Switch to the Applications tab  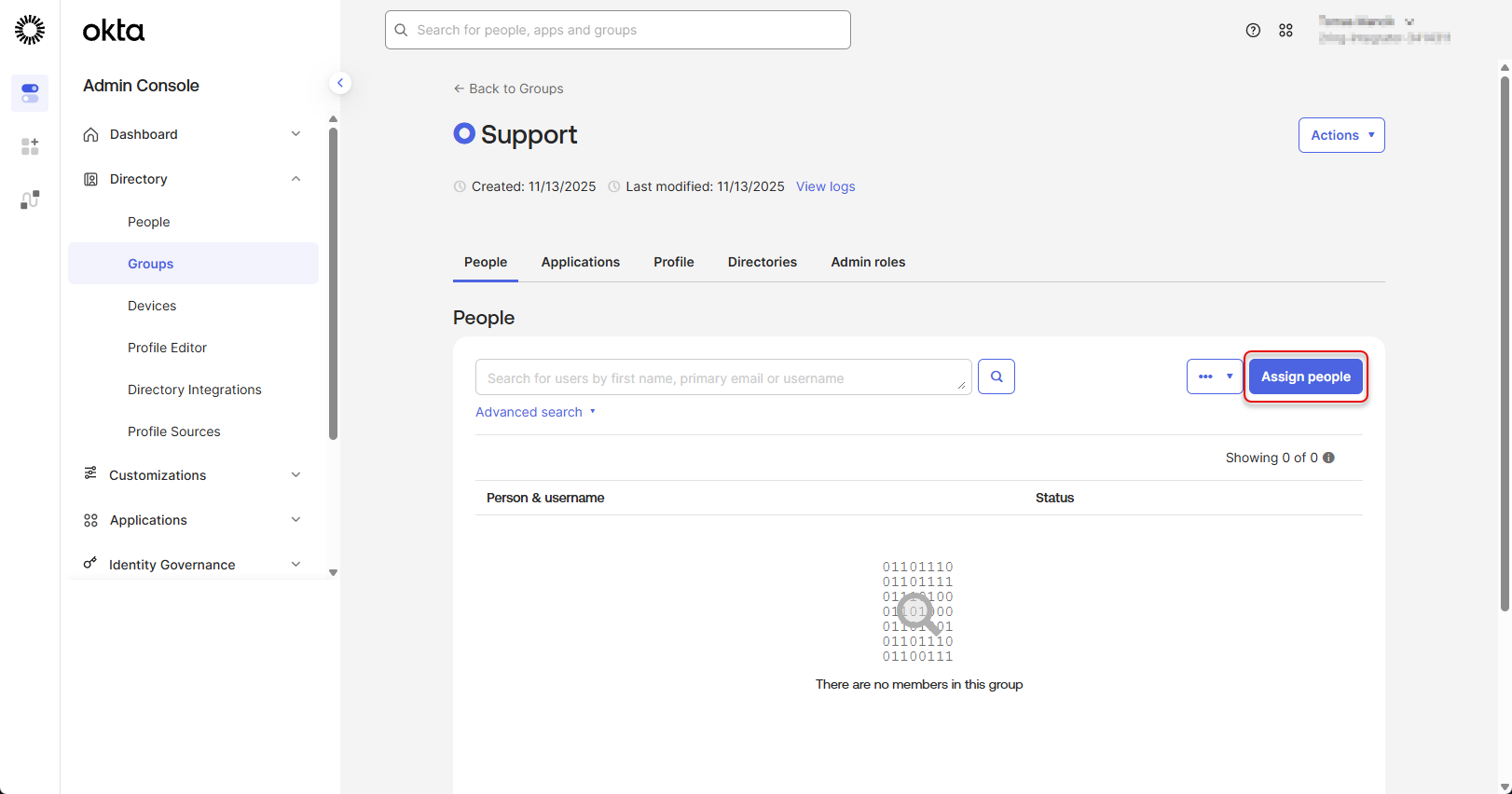pos(580,262)
